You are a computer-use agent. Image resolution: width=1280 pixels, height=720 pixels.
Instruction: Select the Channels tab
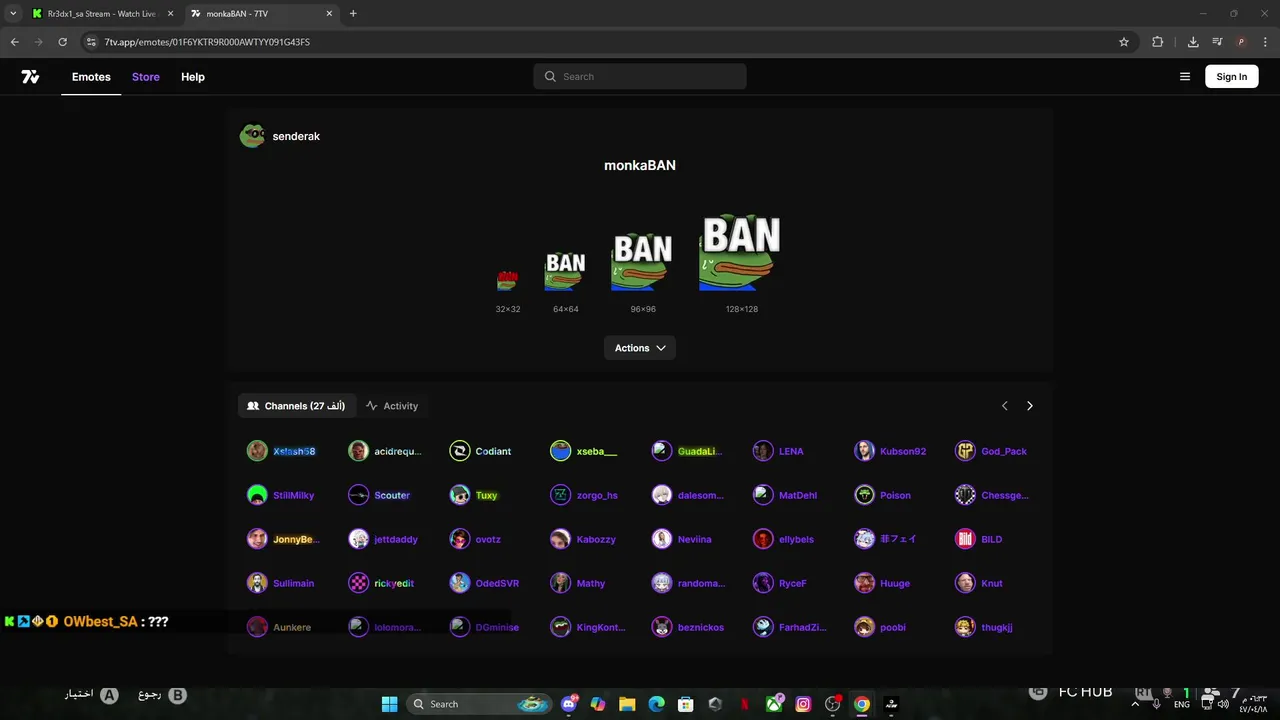297,406
